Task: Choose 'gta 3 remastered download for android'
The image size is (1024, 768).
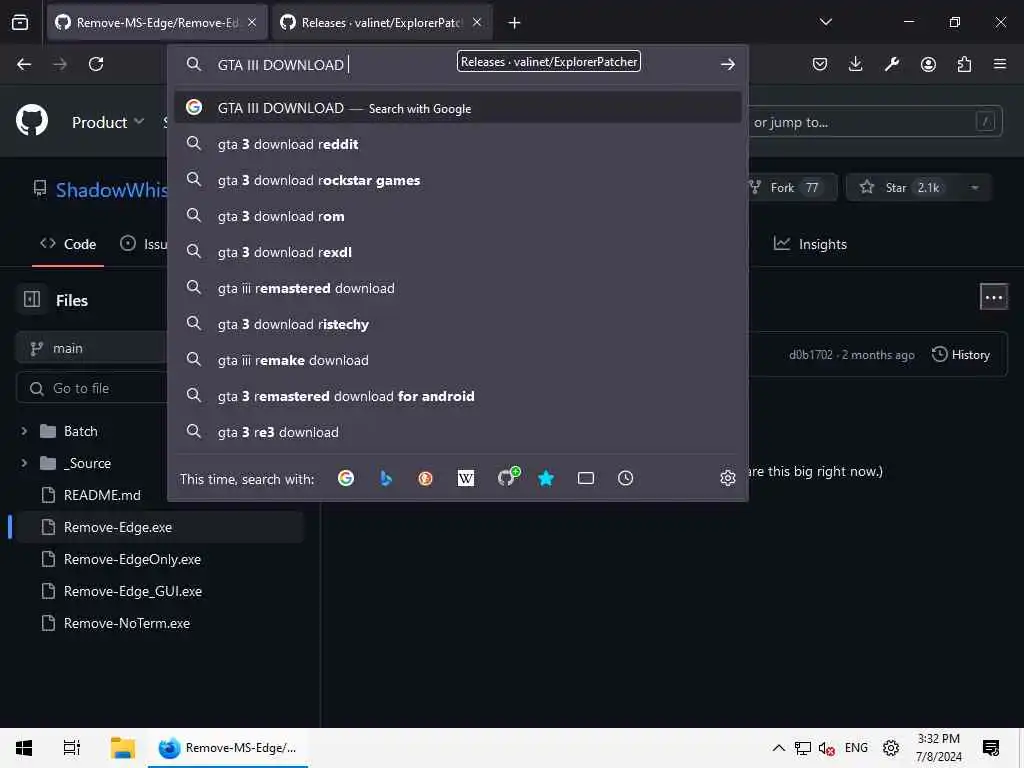Action: [x=458, y=396]
